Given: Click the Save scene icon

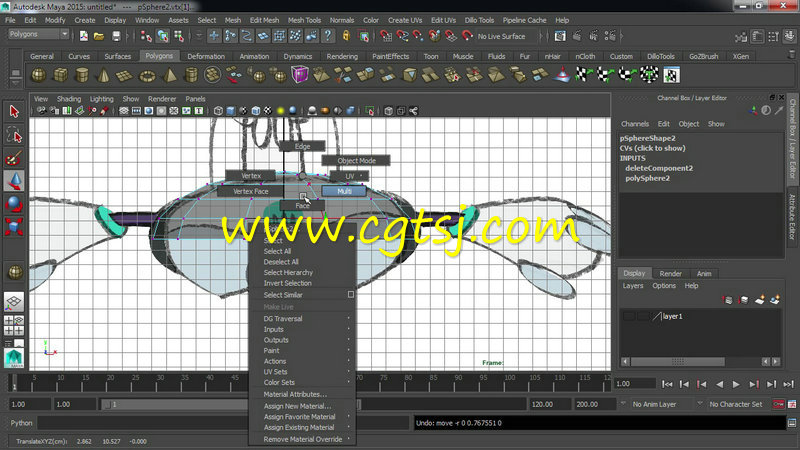Looking at the screenshot, I should point(116,36).
